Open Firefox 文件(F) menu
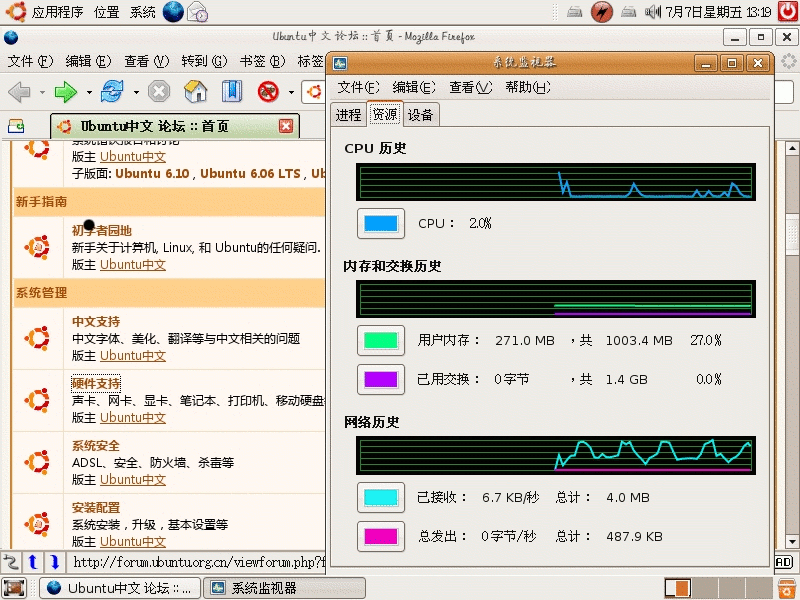This screenshot has height=600, width=800. (30, 62)
